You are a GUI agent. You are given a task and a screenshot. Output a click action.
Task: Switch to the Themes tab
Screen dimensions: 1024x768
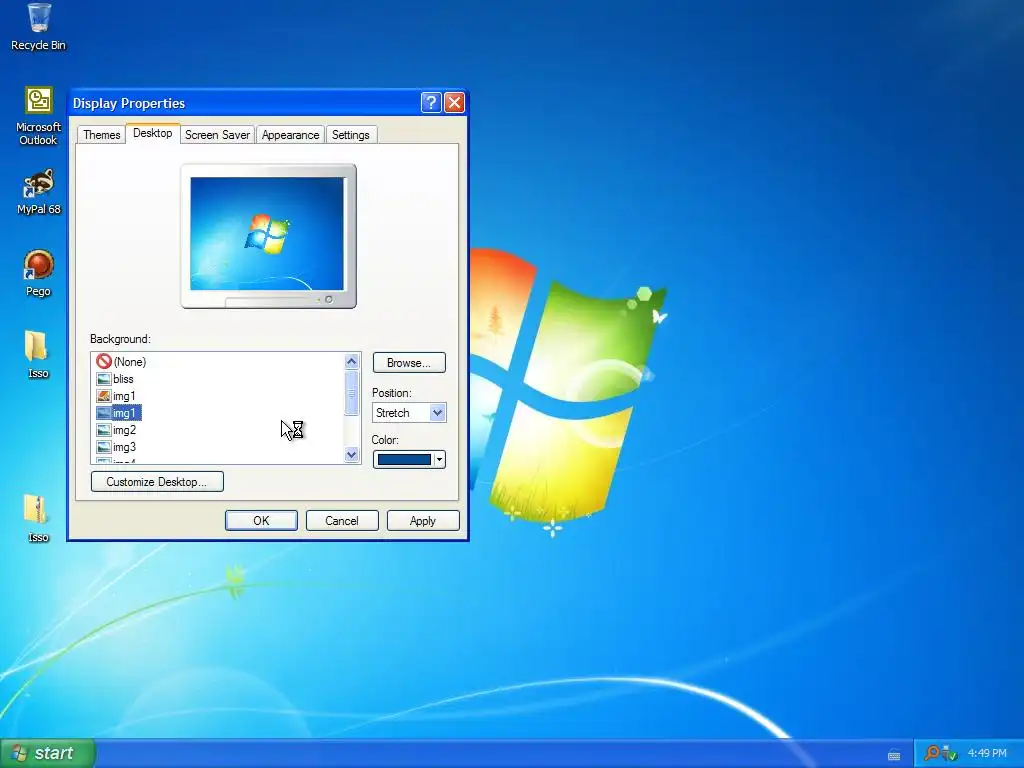[x=102, y=135]
